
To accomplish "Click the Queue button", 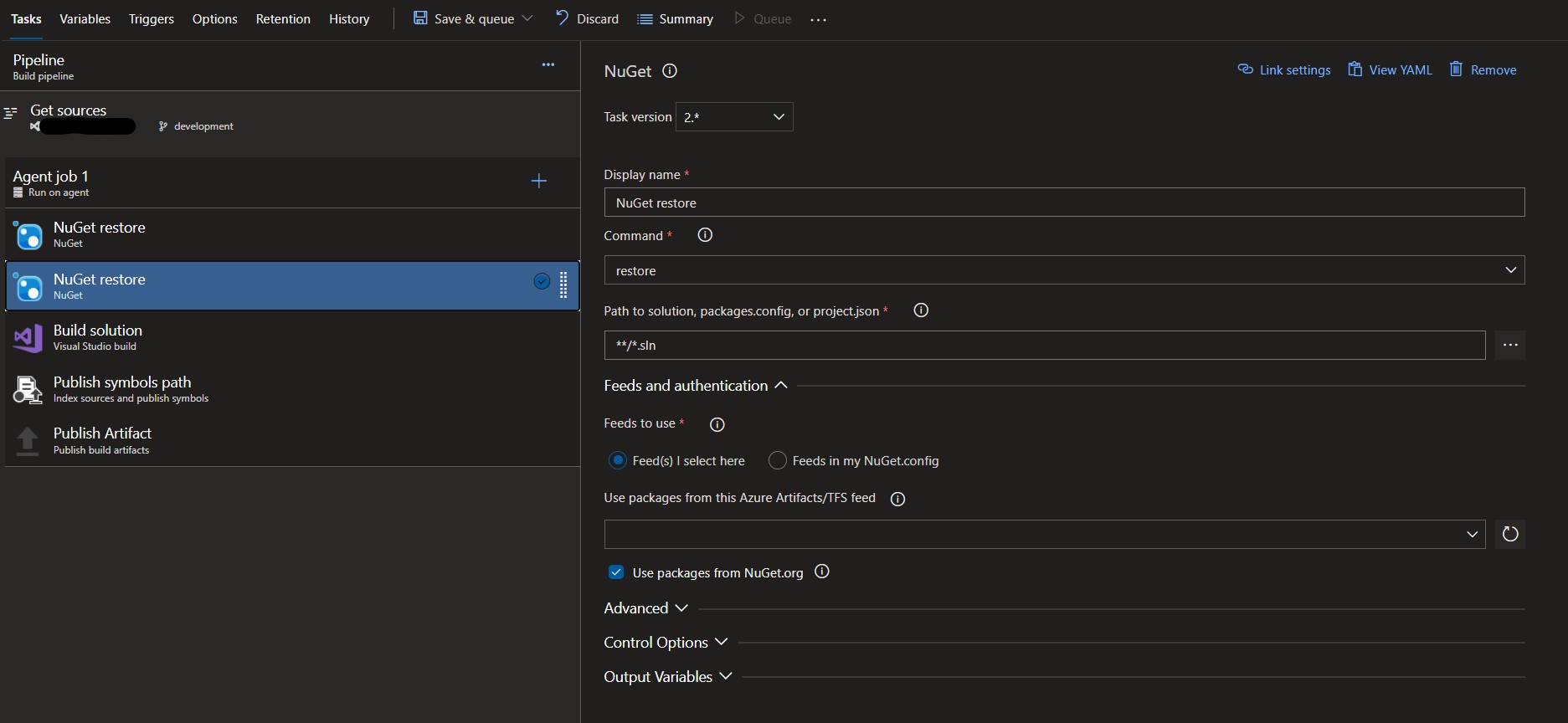I will 763,18.
